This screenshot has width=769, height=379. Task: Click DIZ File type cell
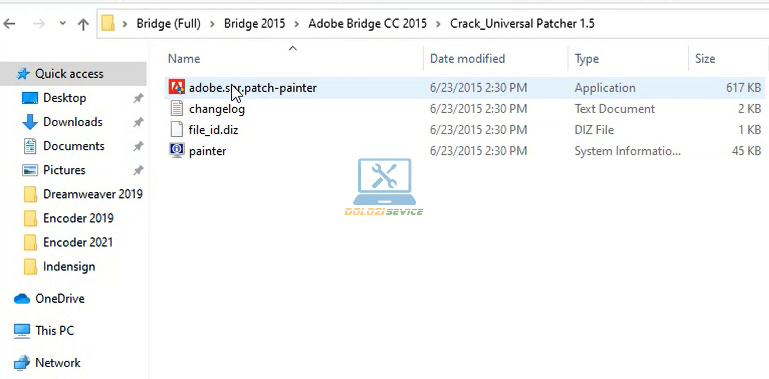pos(594,130)
